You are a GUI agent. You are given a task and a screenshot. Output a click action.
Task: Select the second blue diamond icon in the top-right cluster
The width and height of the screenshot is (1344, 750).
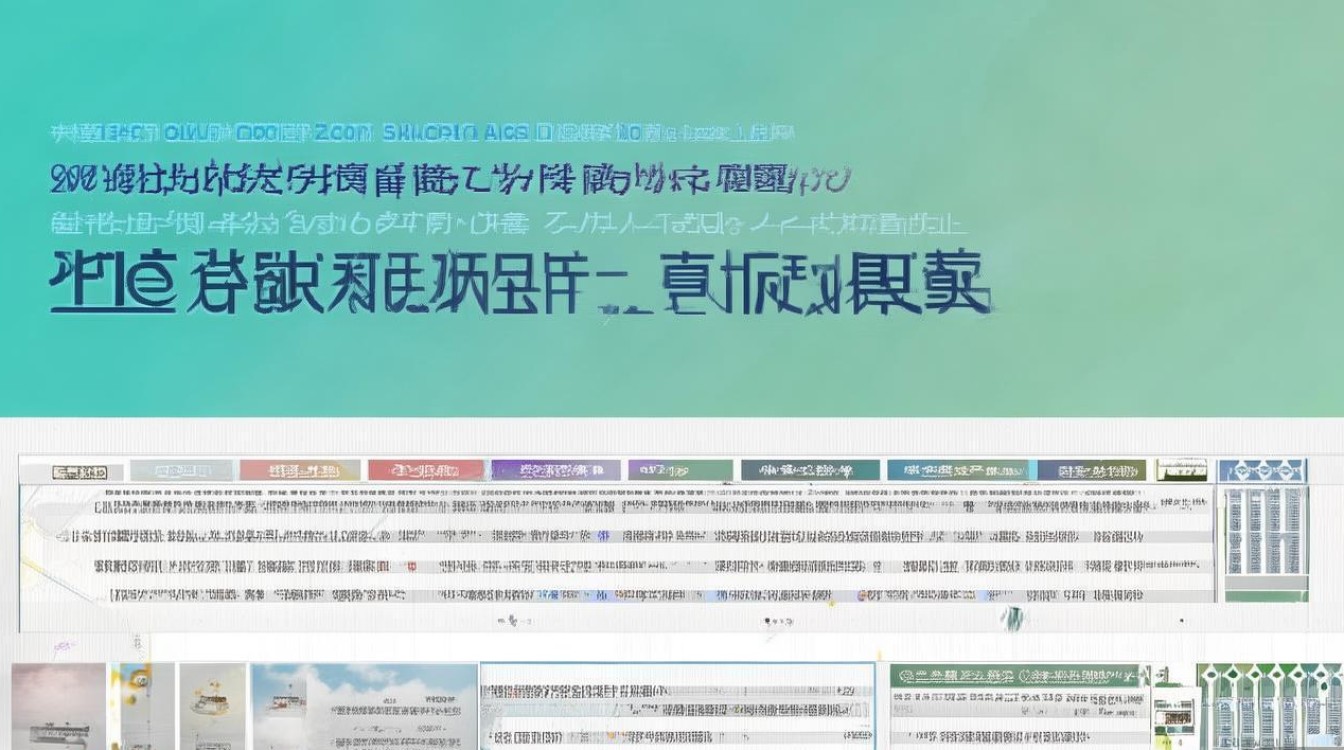point(1265,468)
